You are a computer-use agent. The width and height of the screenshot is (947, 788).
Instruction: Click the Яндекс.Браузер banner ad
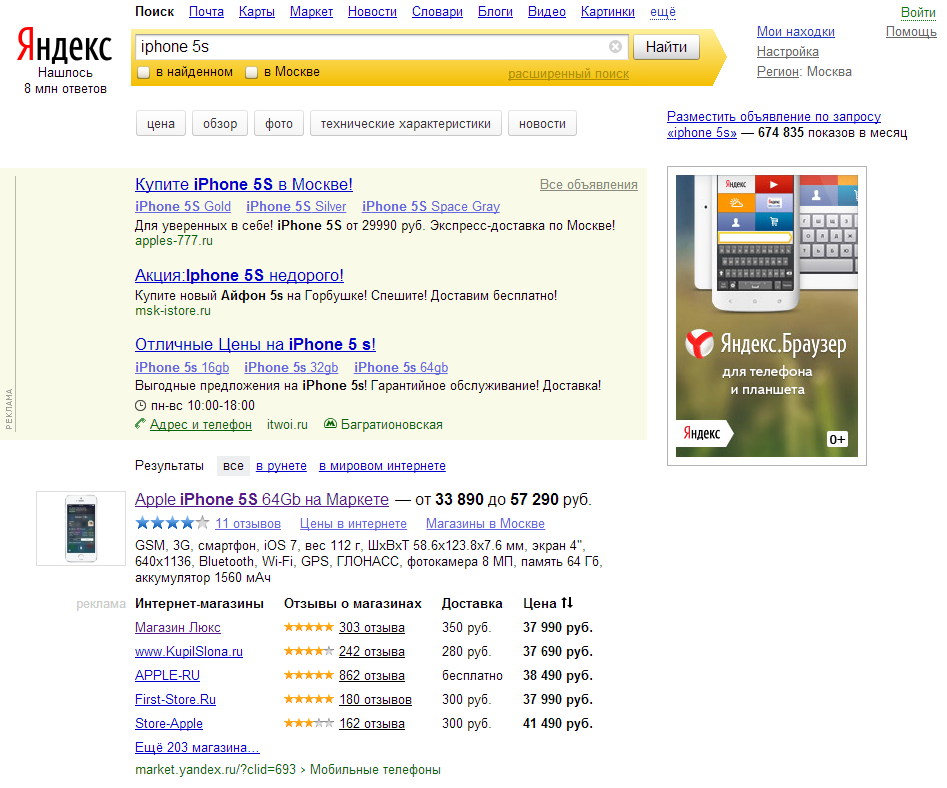[766, 316]
